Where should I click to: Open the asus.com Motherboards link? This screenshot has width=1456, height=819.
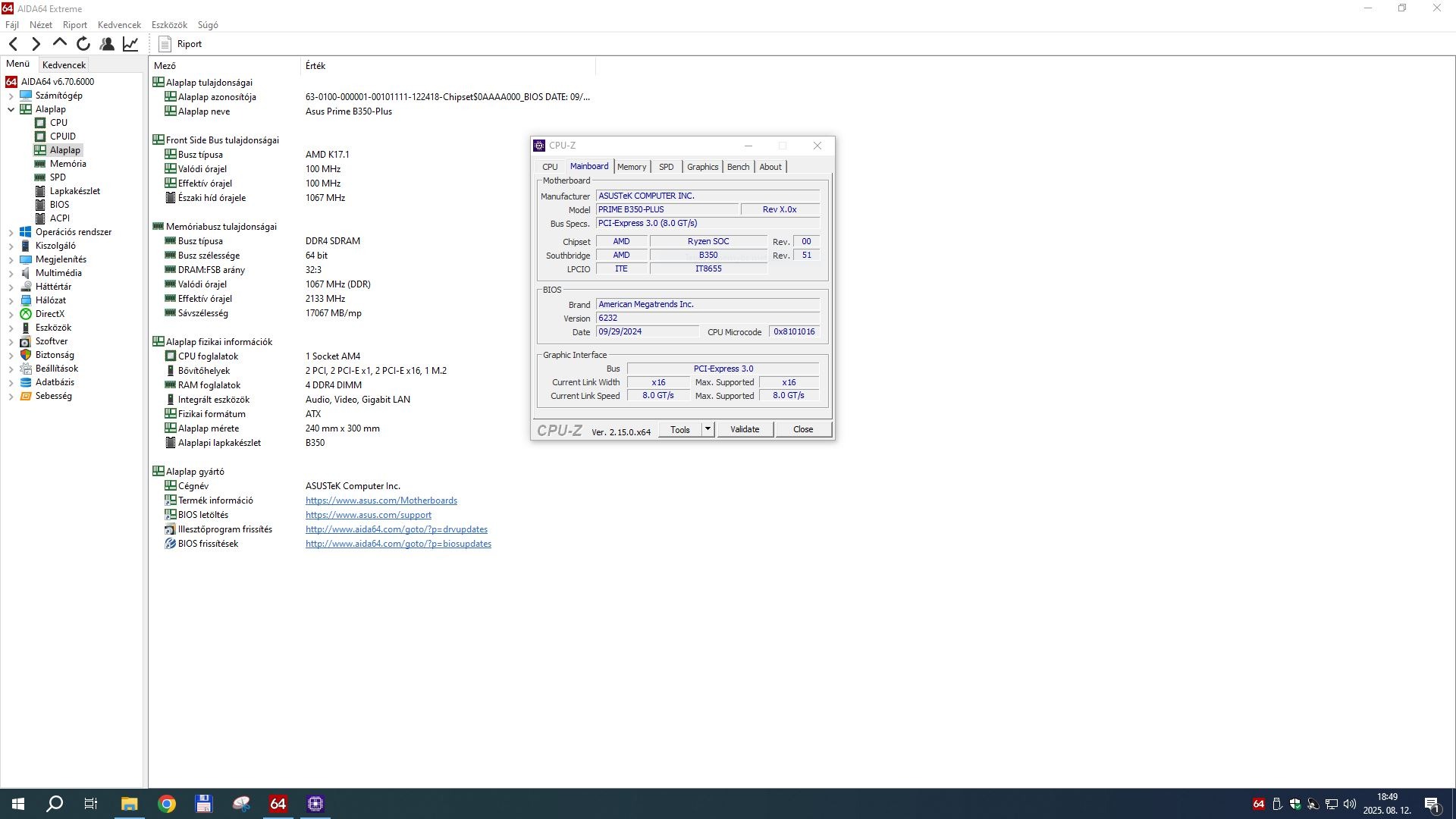point(381,500)
